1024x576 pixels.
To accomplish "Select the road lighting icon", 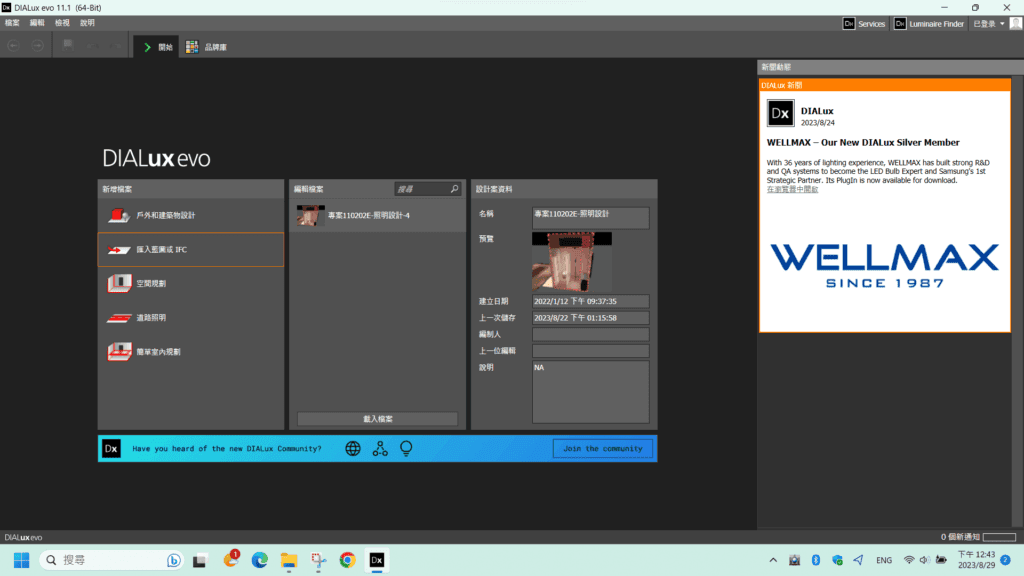I will coord(119,317).
